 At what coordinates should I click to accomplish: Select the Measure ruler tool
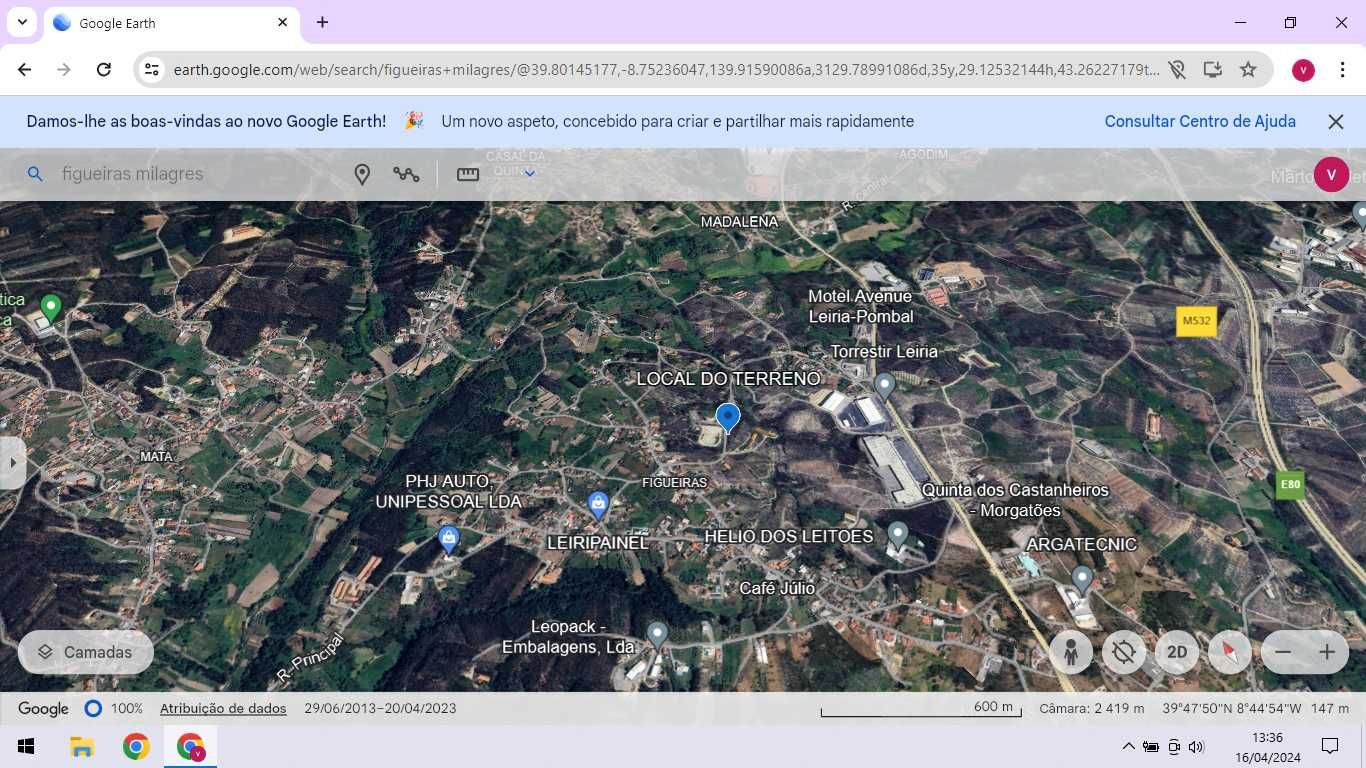click(x=468, y=174)
